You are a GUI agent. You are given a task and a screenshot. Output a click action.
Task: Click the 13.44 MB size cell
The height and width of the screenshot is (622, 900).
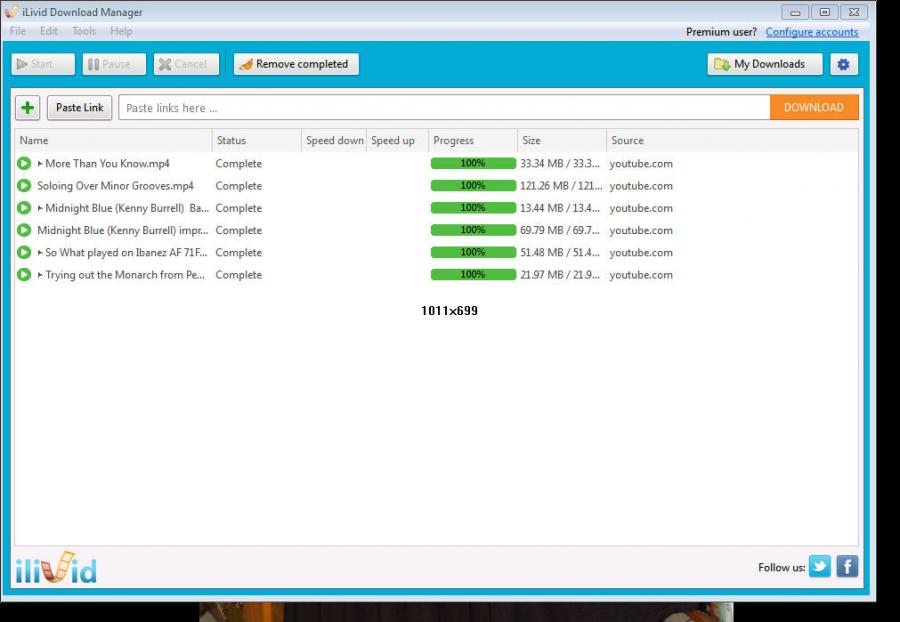coord(560,208)
